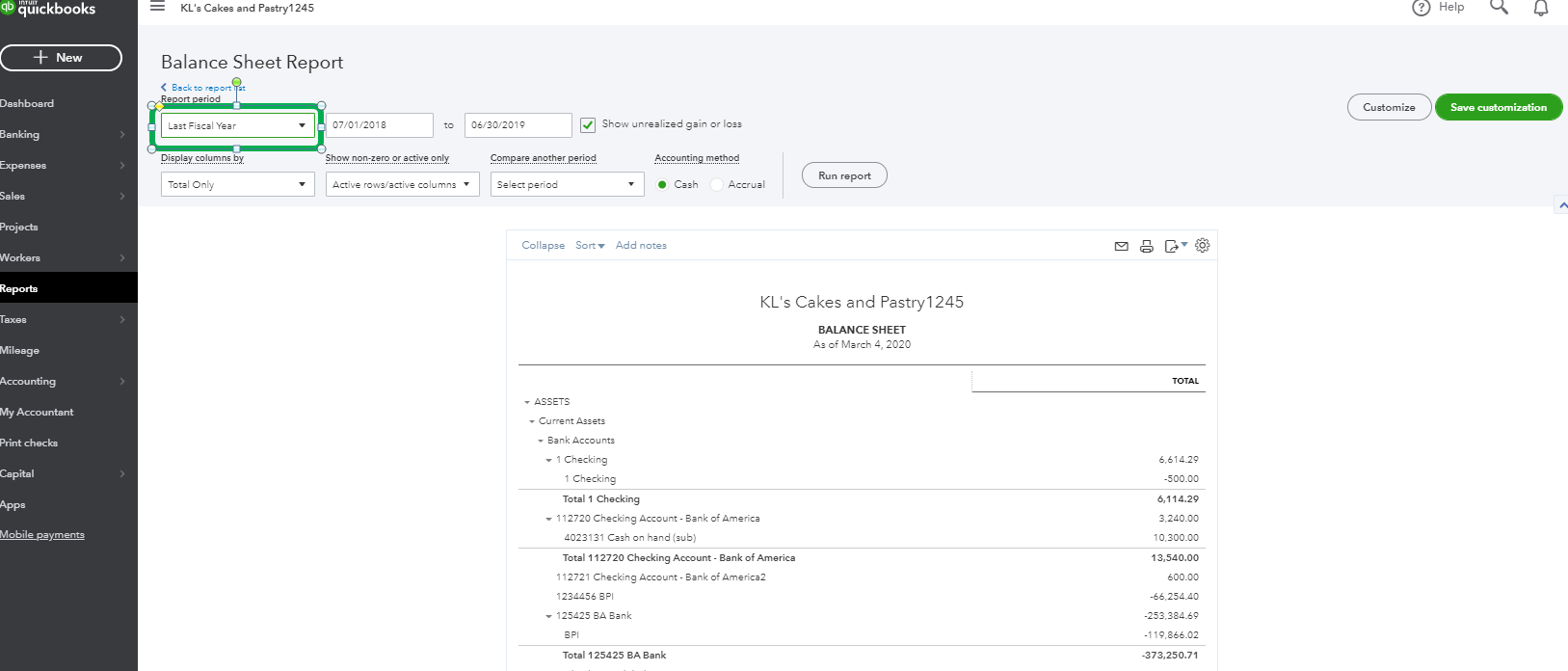Email the balance sheet report
This screenshot has height=671, width=1568.
coord(1121,246)
